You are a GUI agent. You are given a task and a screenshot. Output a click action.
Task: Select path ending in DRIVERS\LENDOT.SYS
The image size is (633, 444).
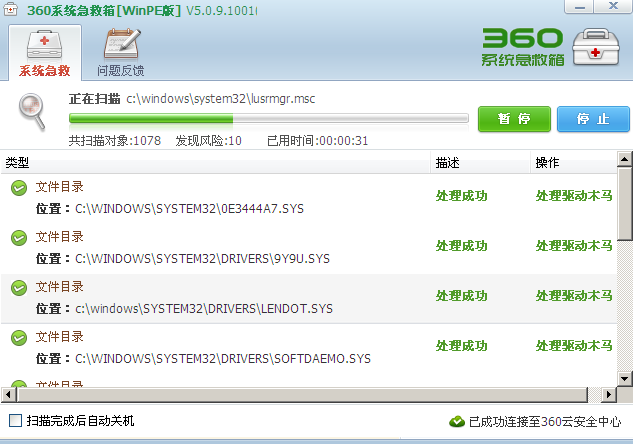tap(204, 309)
